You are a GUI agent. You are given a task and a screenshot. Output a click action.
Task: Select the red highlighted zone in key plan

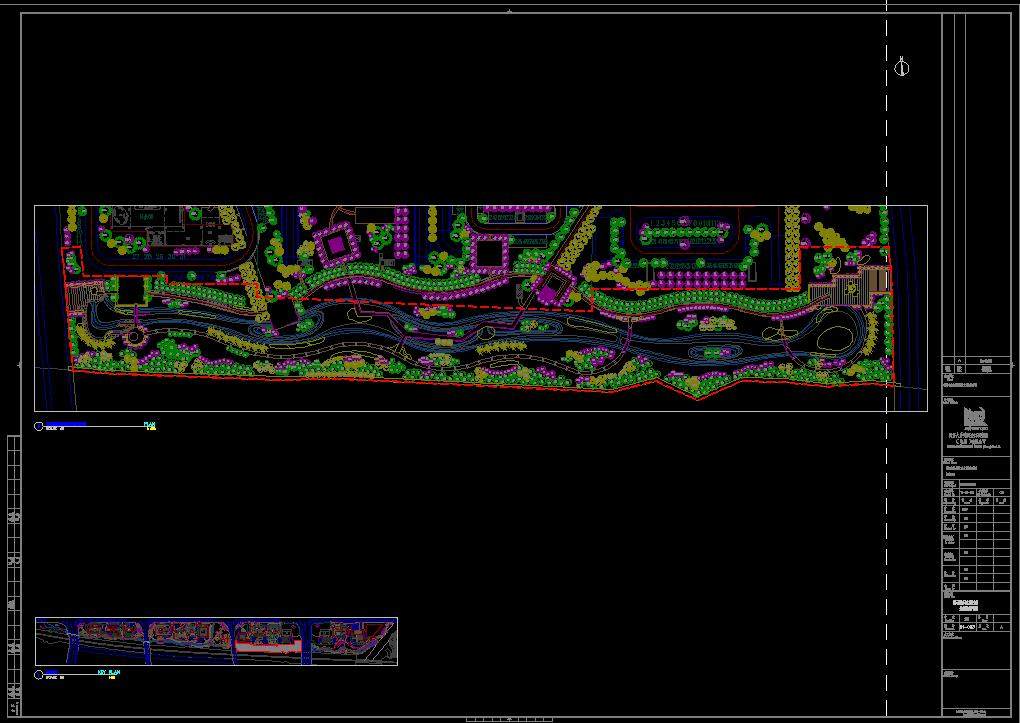pyautogui.click(x=268, y=647)
